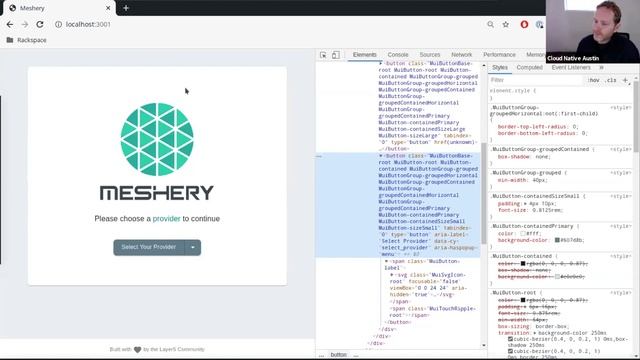Select the Computed pane tab
Image resolution: width=640 pixels, height=360 pixels.
(x=529, y=68)
